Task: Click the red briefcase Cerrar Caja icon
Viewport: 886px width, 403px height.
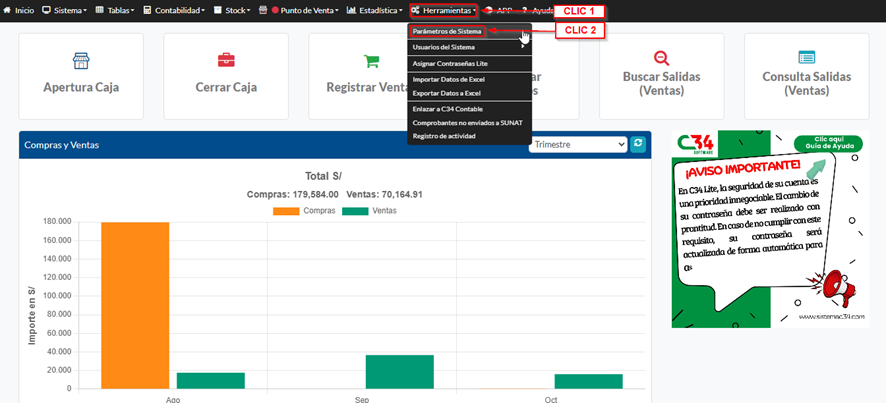Action: [x=226, y=59]
